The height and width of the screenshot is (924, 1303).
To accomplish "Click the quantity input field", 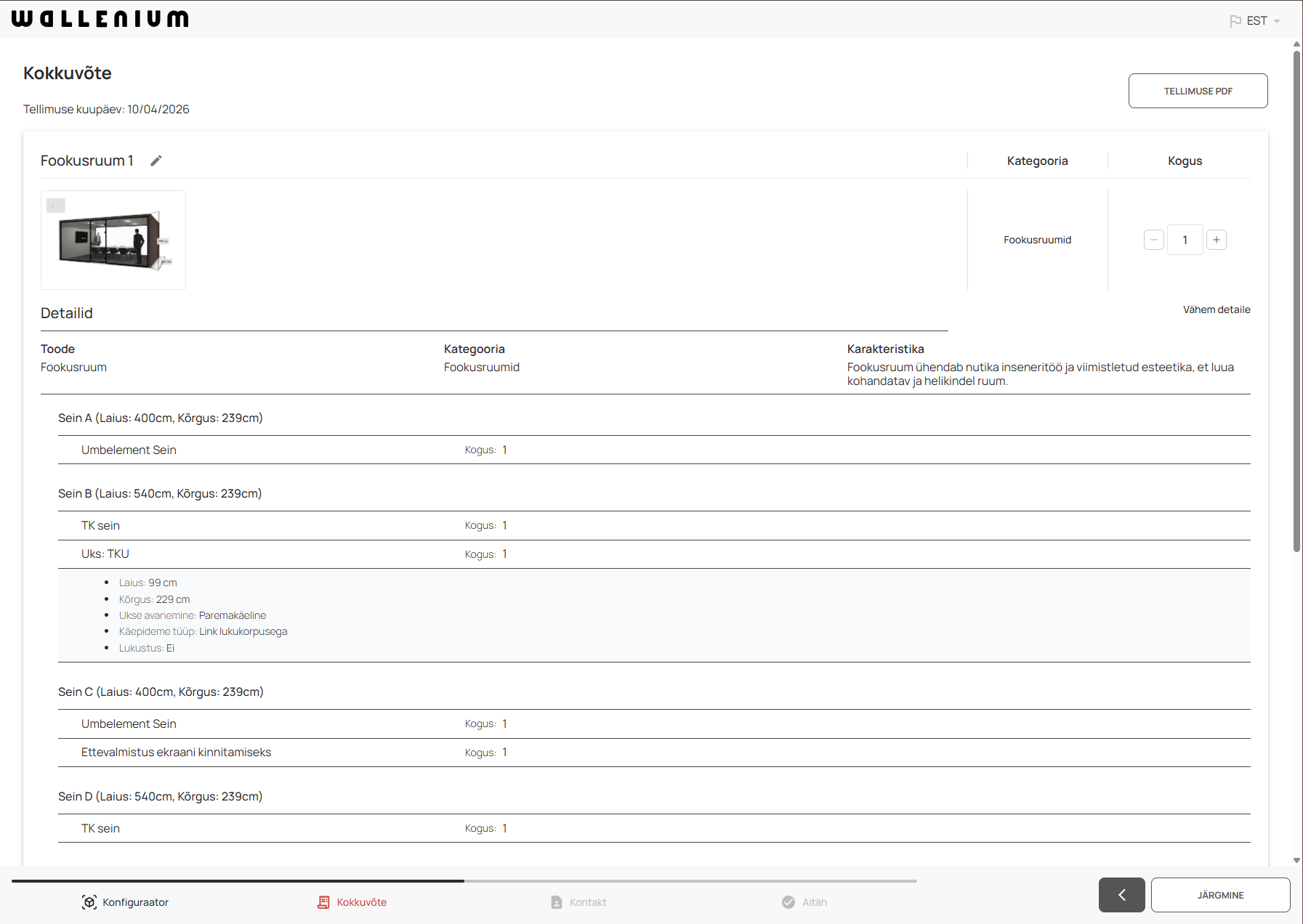I will click(x=1185, y=240).
